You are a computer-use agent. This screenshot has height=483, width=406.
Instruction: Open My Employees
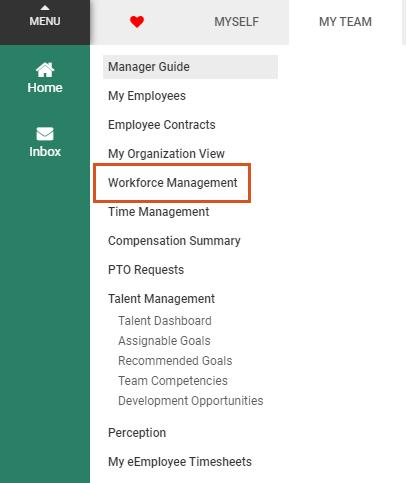point(147,96)
